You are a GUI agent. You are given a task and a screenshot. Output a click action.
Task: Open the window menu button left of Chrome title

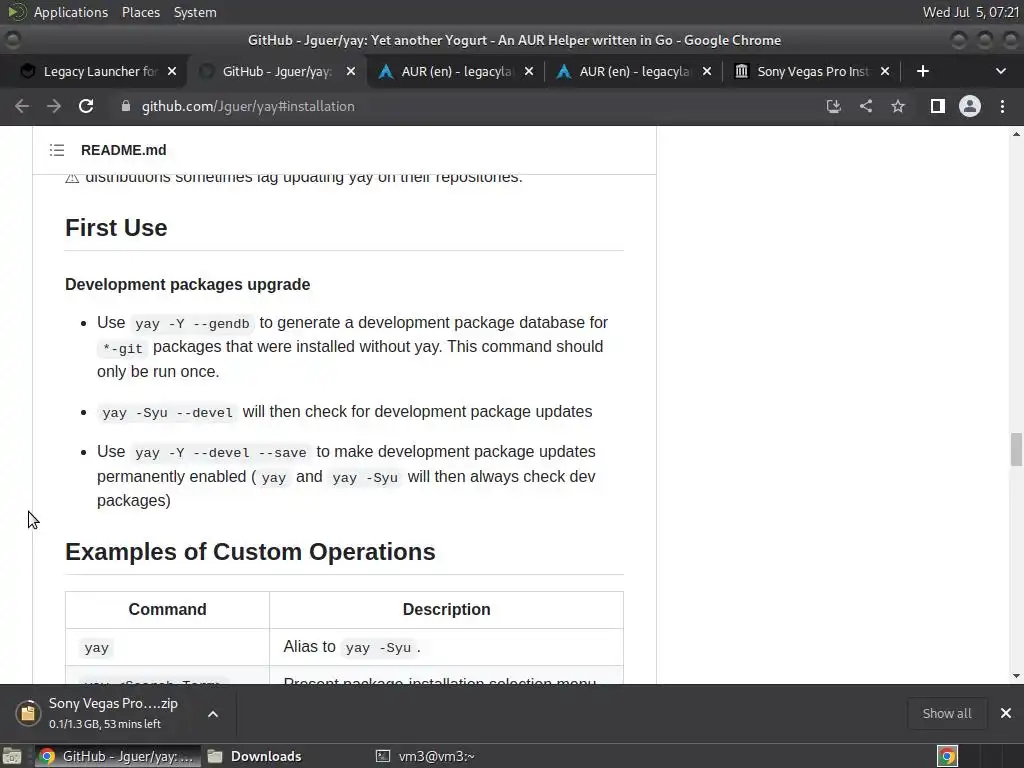point(12,40)
